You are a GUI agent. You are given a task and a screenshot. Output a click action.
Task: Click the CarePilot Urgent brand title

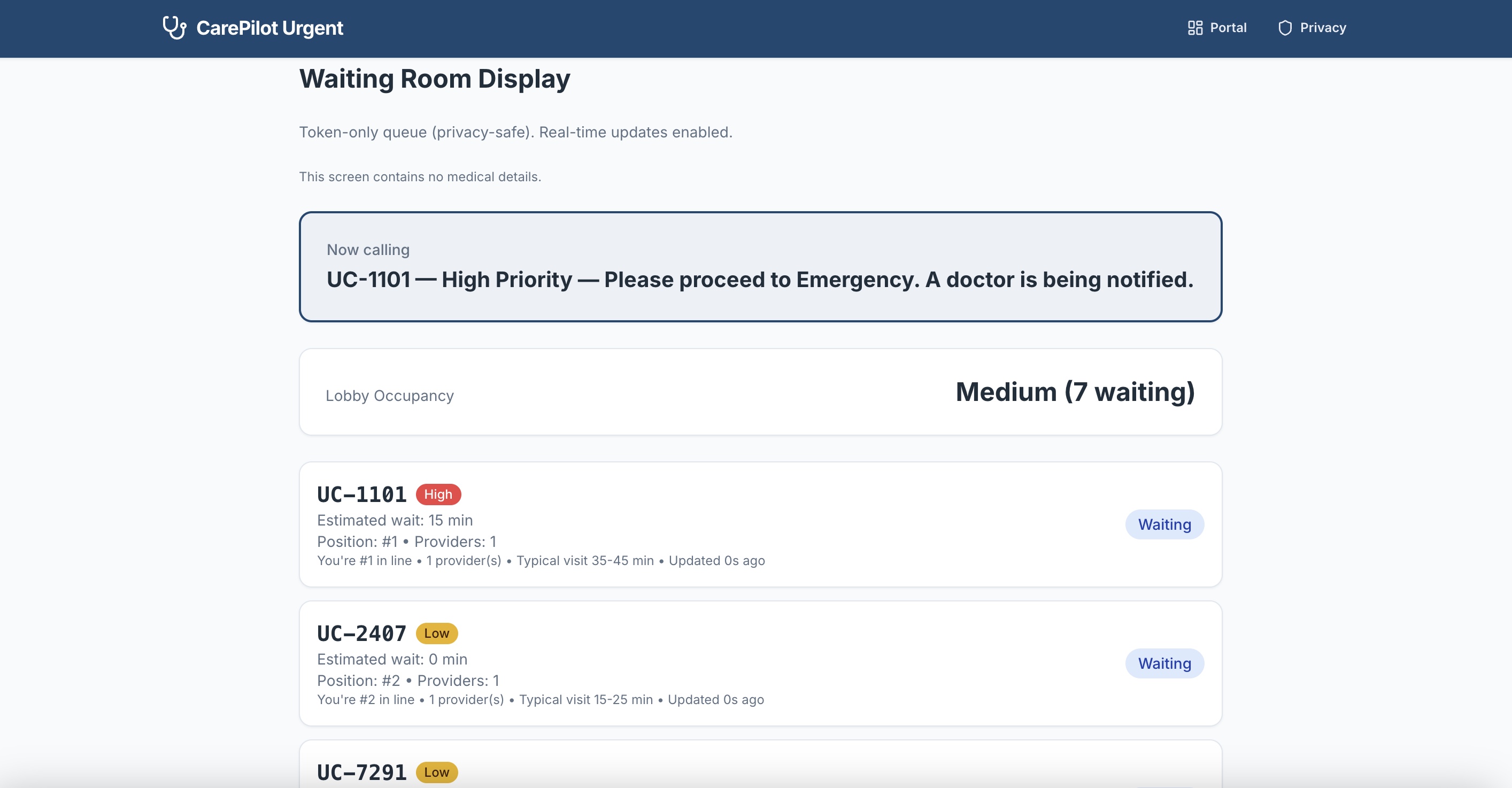point(269,28)
